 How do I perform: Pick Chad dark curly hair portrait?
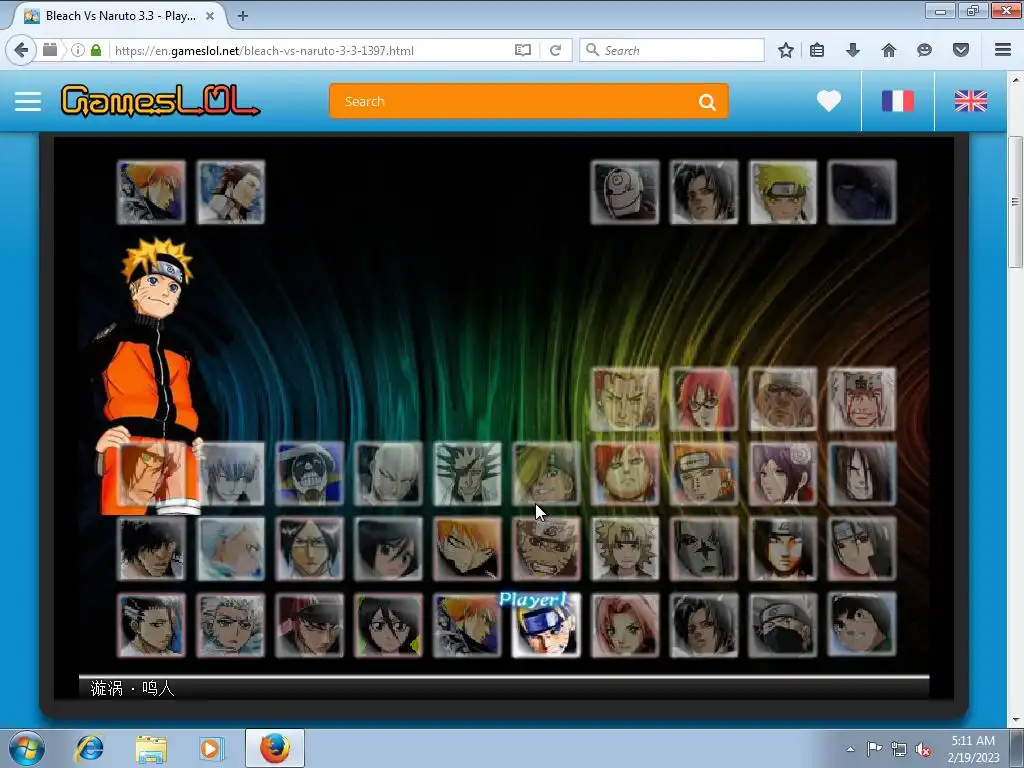pyautogui.click(x=151, y=549)
